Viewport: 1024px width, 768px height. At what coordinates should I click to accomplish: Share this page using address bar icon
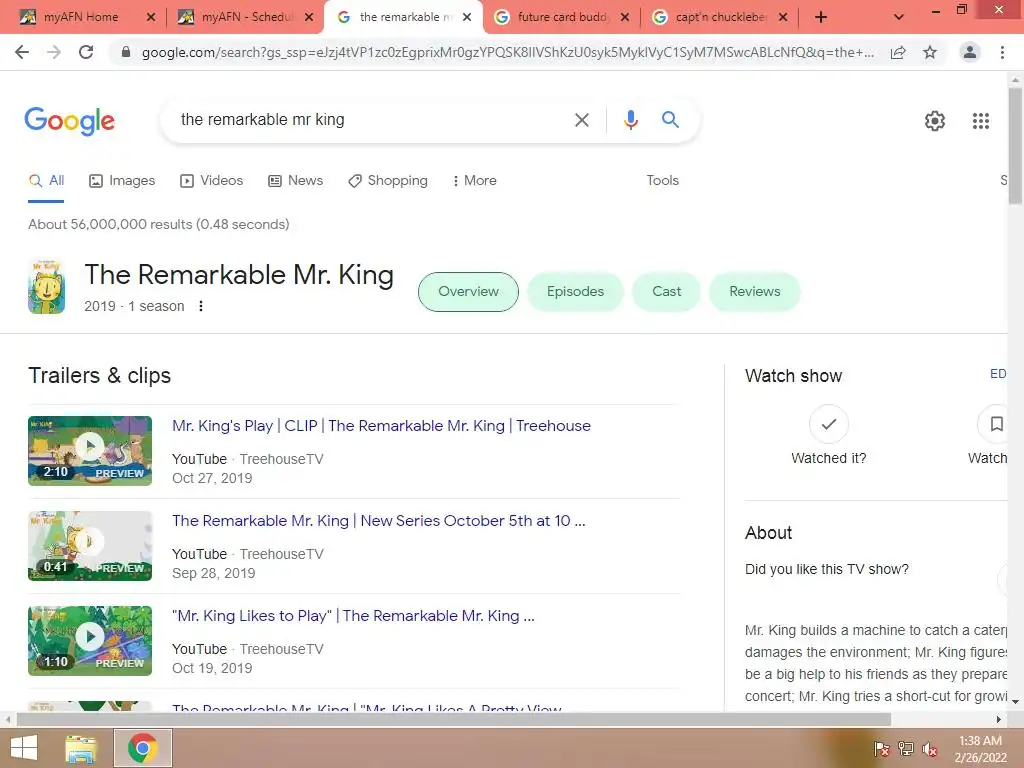coord(898,52)
